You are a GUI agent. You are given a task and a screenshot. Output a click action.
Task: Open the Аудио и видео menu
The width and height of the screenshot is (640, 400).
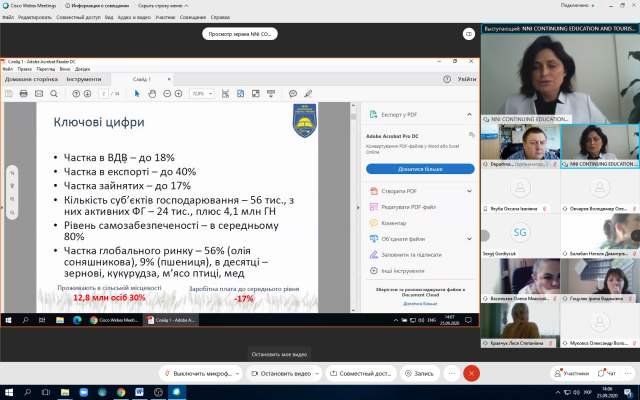134,18
